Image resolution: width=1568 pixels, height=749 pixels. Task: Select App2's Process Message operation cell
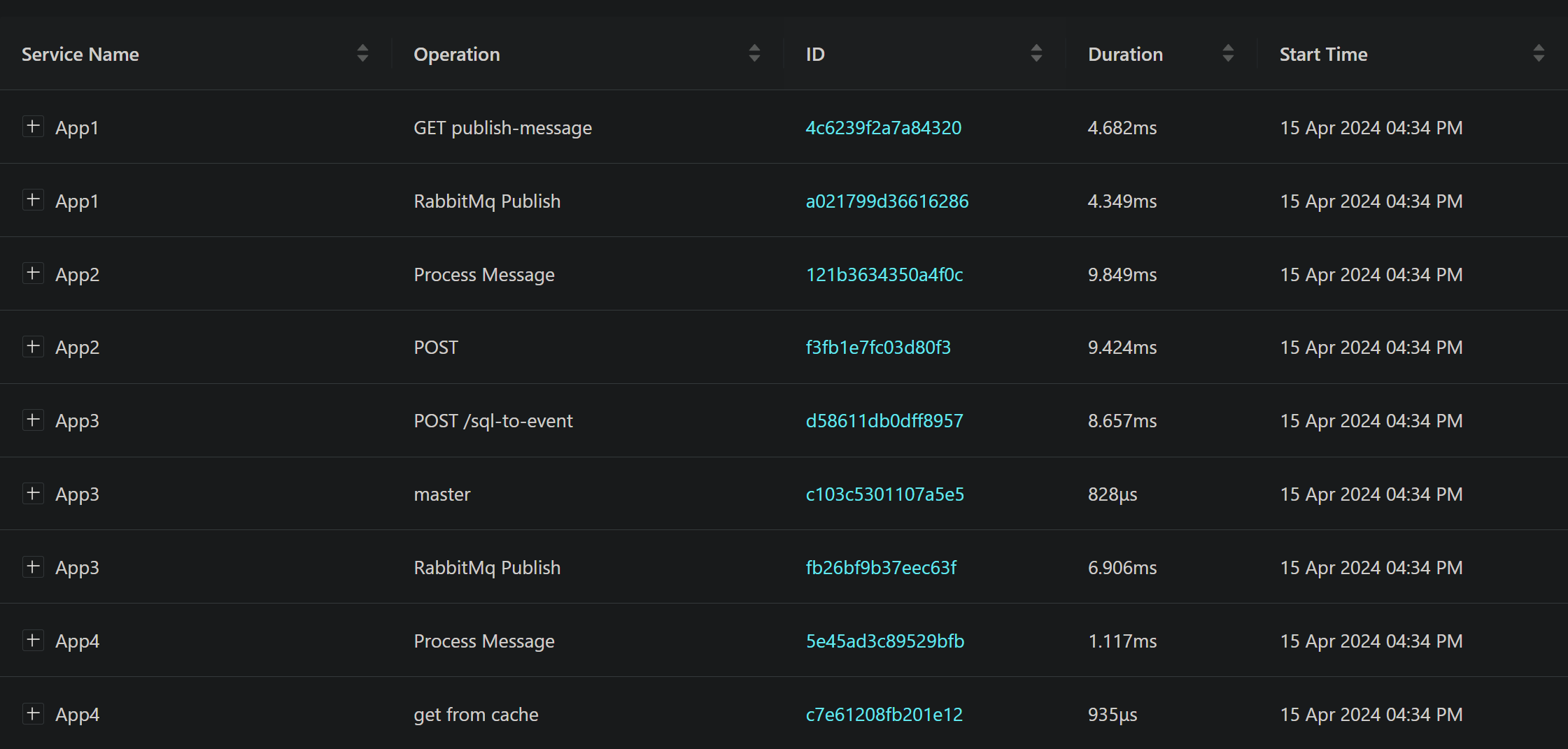coord(484,275)
